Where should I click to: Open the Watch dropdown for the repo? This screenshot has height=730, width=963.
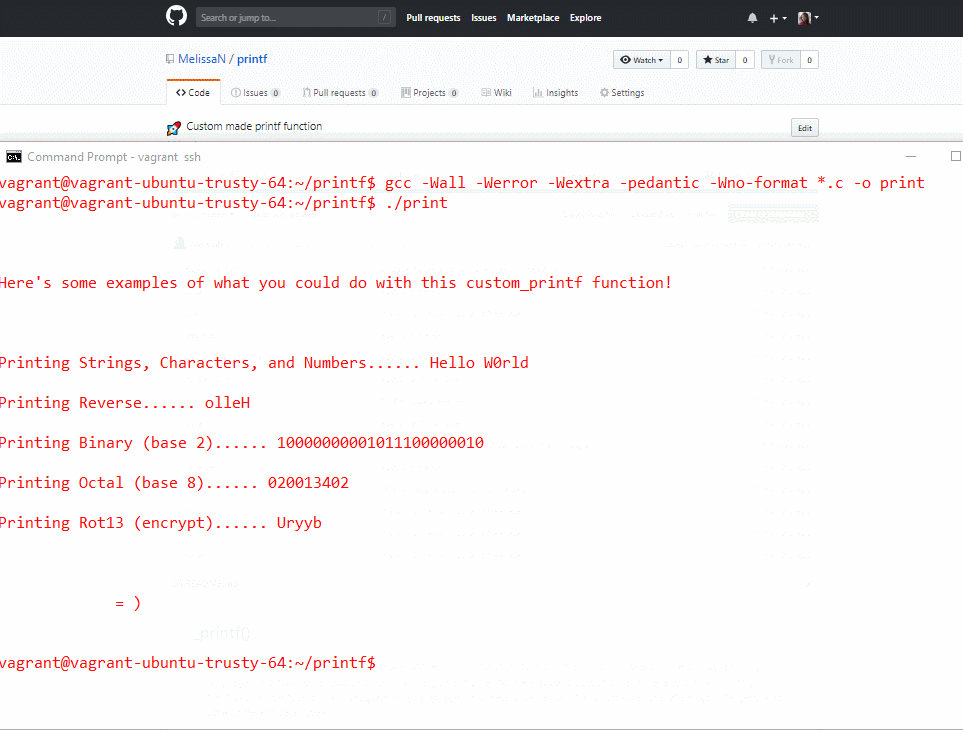(640, 60)
